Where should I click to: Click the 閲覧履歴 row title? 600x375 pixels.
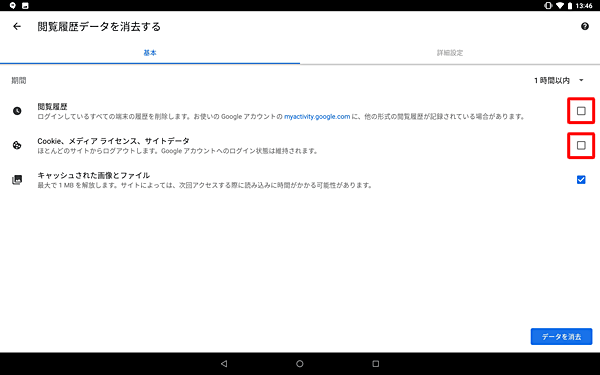click(x=52, y=107)
